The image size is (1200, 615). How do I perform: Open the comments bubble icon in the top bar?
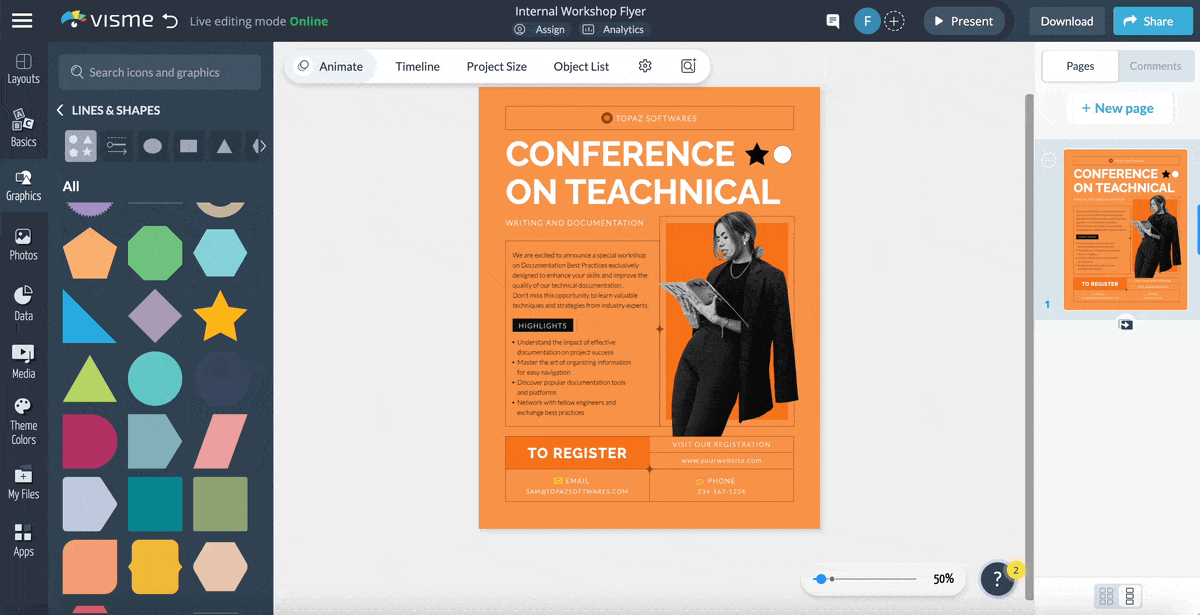click(x=832, y=20)
